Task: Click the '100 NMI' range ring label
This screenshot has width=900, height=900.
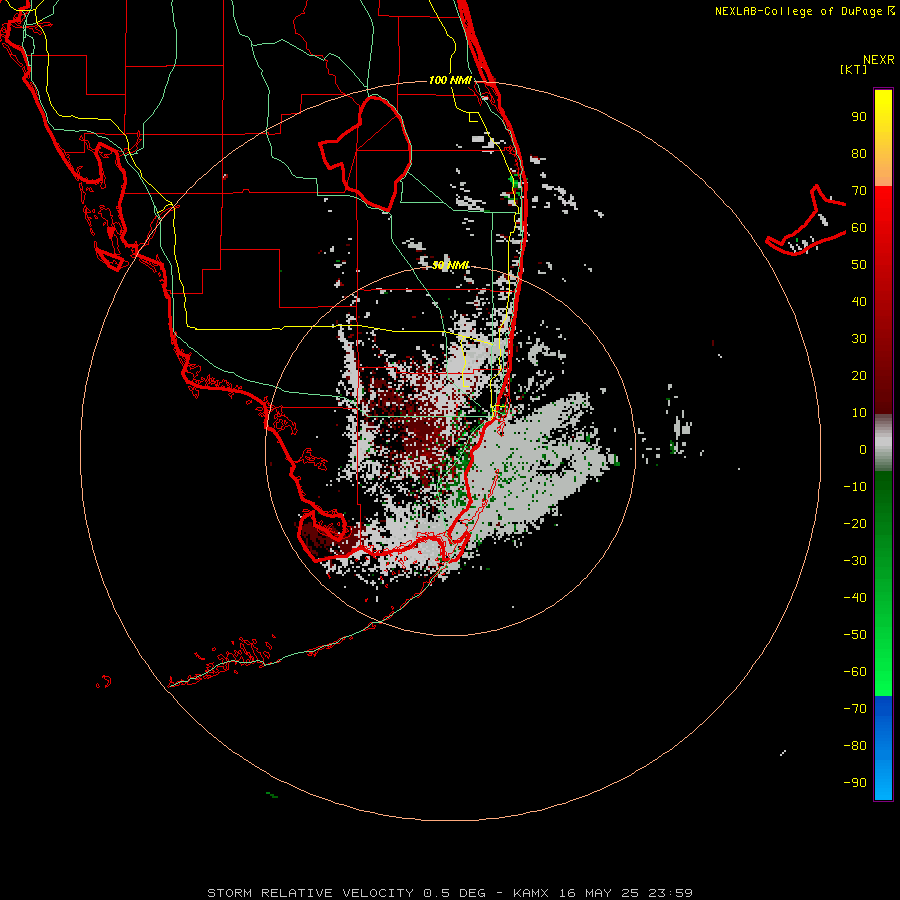Action: [x=450, y=80]
